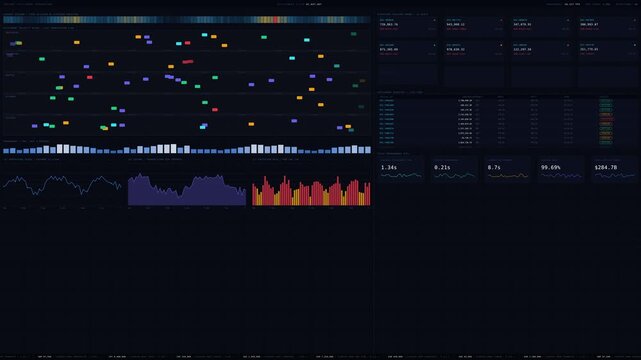Open the 8.7s metric card
641x360 pixels.
coord(507,169)
